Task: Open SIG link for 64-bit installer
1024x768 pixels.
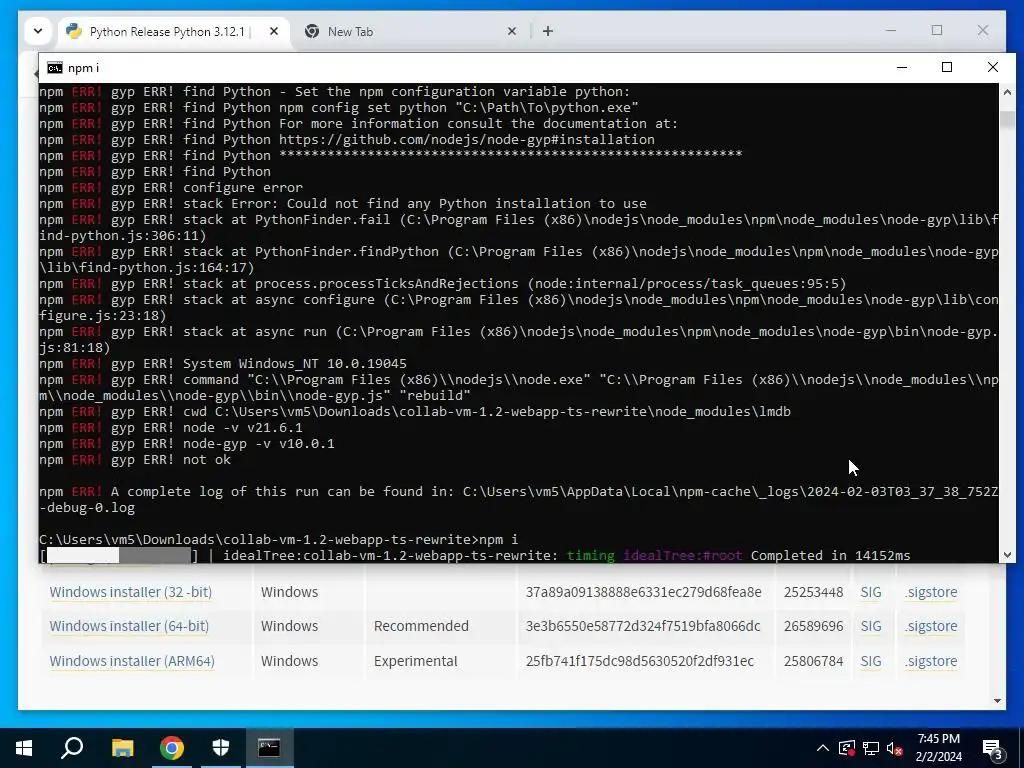Action: click(x=871, y=626)
